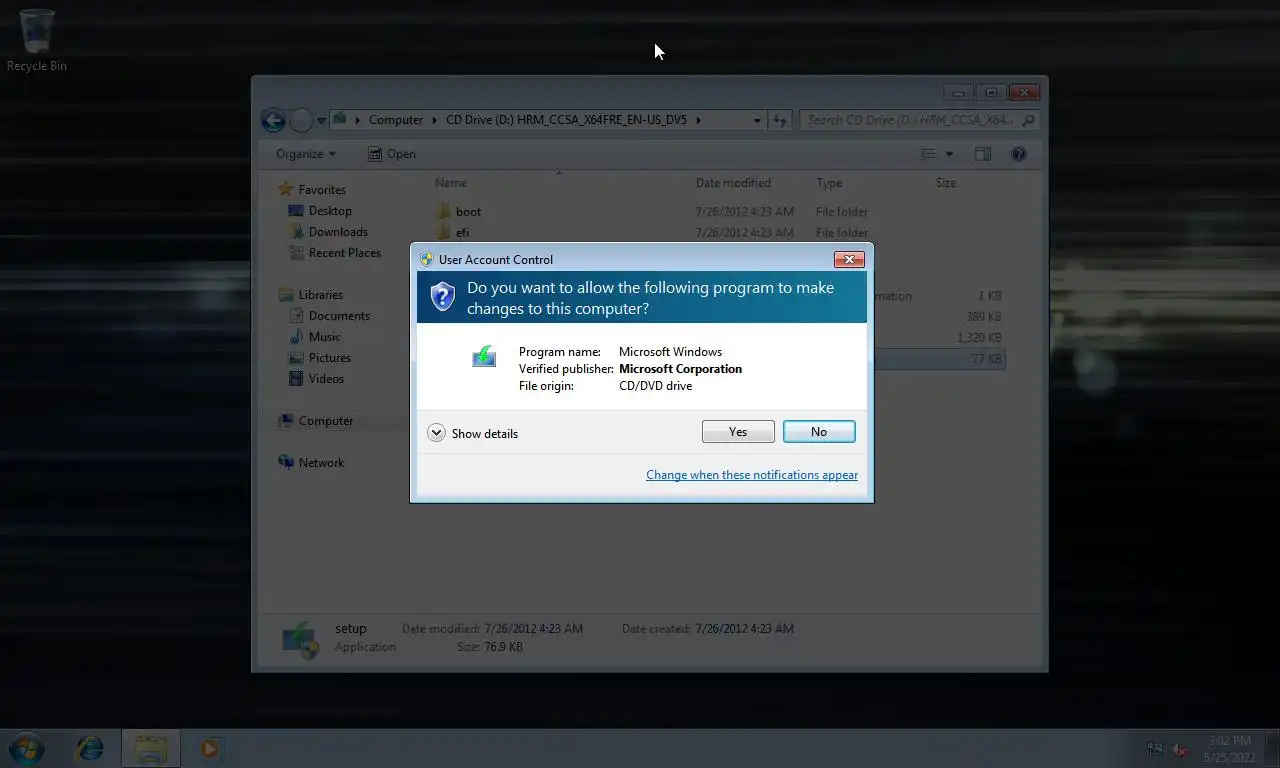Image resolution: width=1280 pixels, height=768 pixels.
Task: Open 'Change when these notifications appear' link
Action: coord(752,475)
